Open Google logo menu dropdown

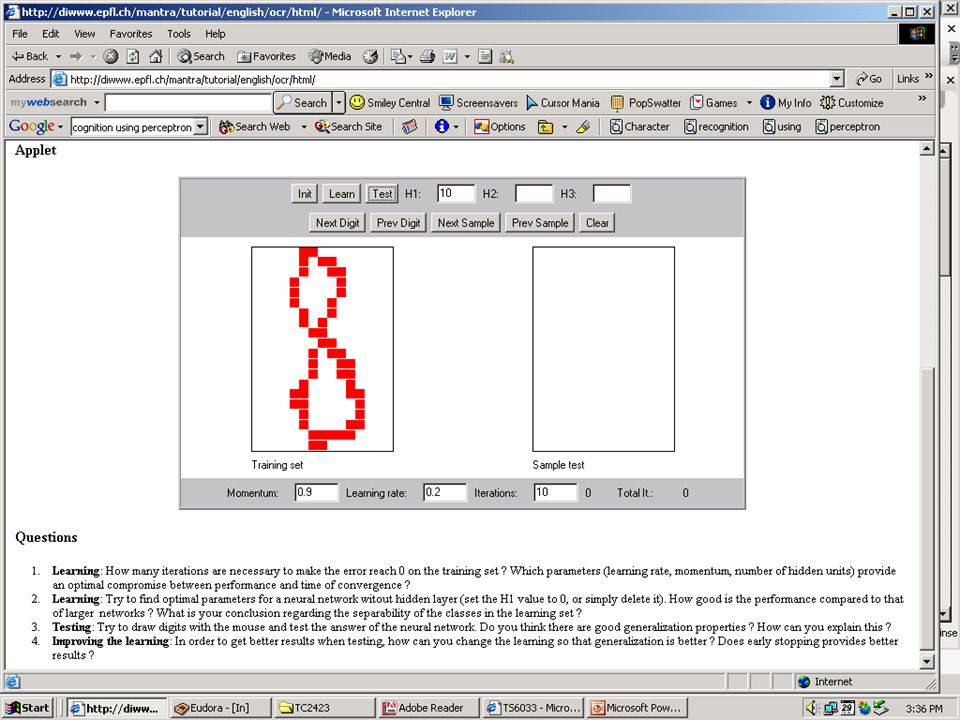coord(60,127)
